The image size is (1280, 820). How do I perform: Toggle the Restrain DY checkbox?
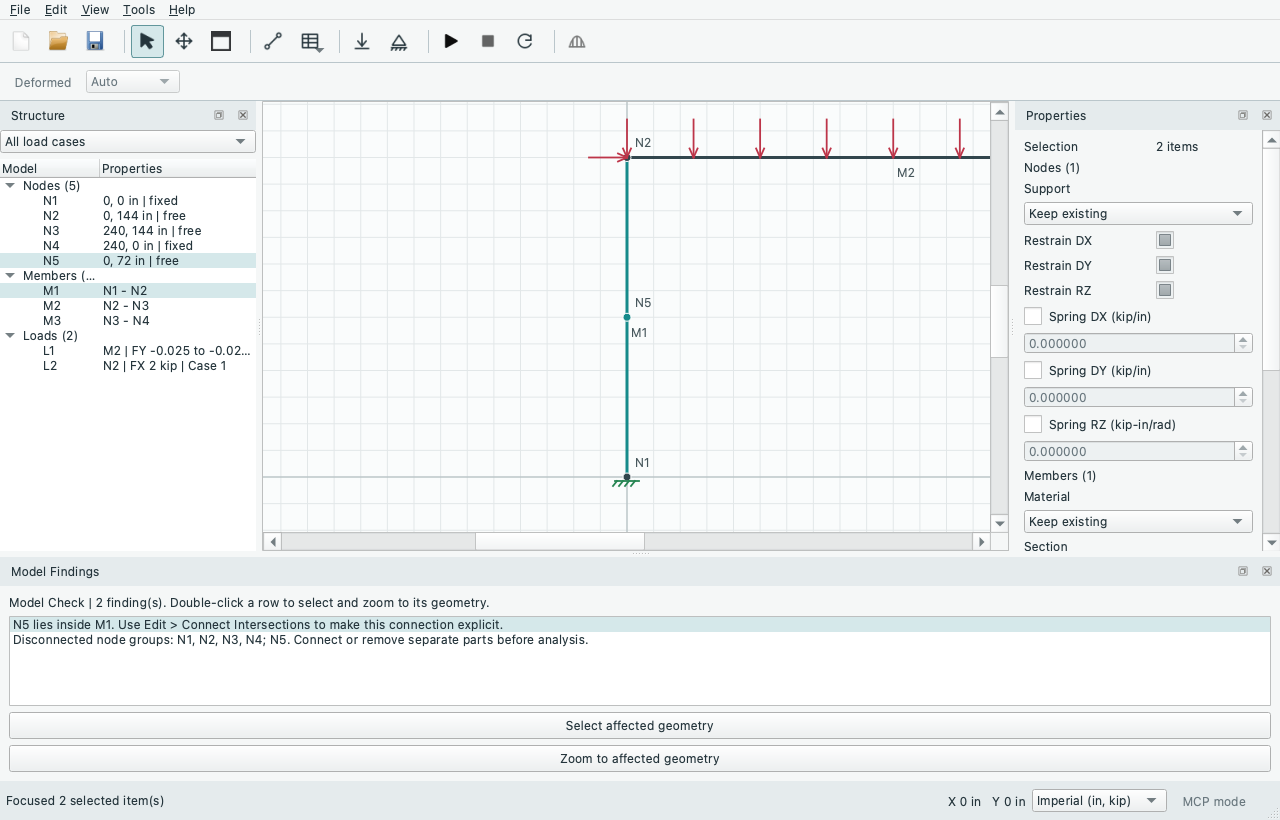coord(1165,265)
